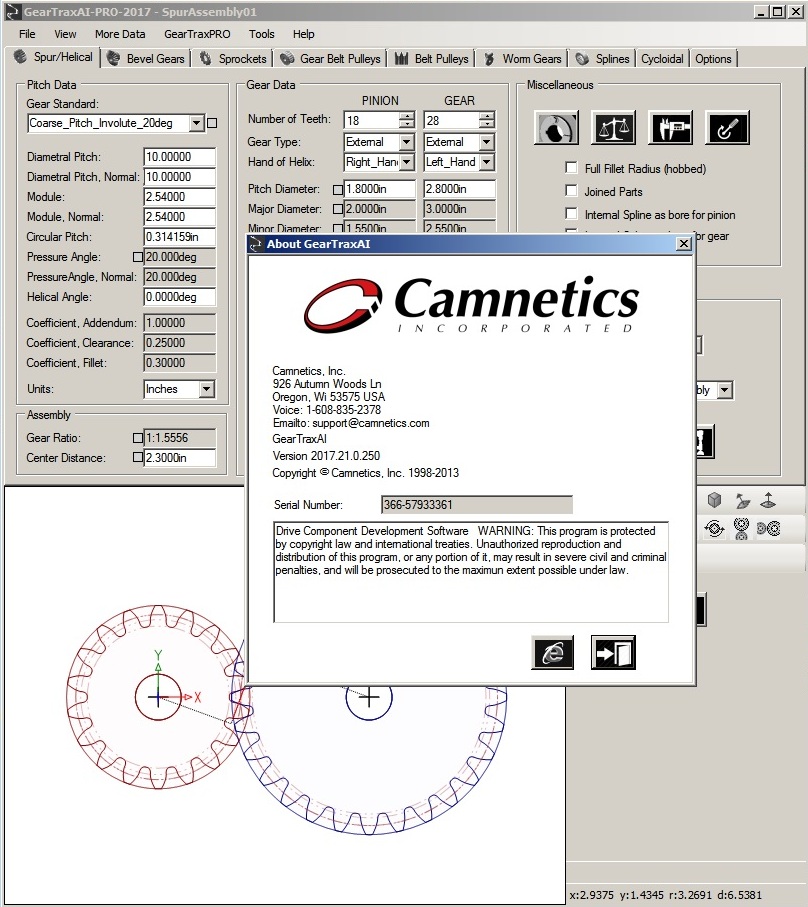The image size is (808, 907).
Task: Click the pinion Pitch Diameter field
Action: tap(379, 189)
